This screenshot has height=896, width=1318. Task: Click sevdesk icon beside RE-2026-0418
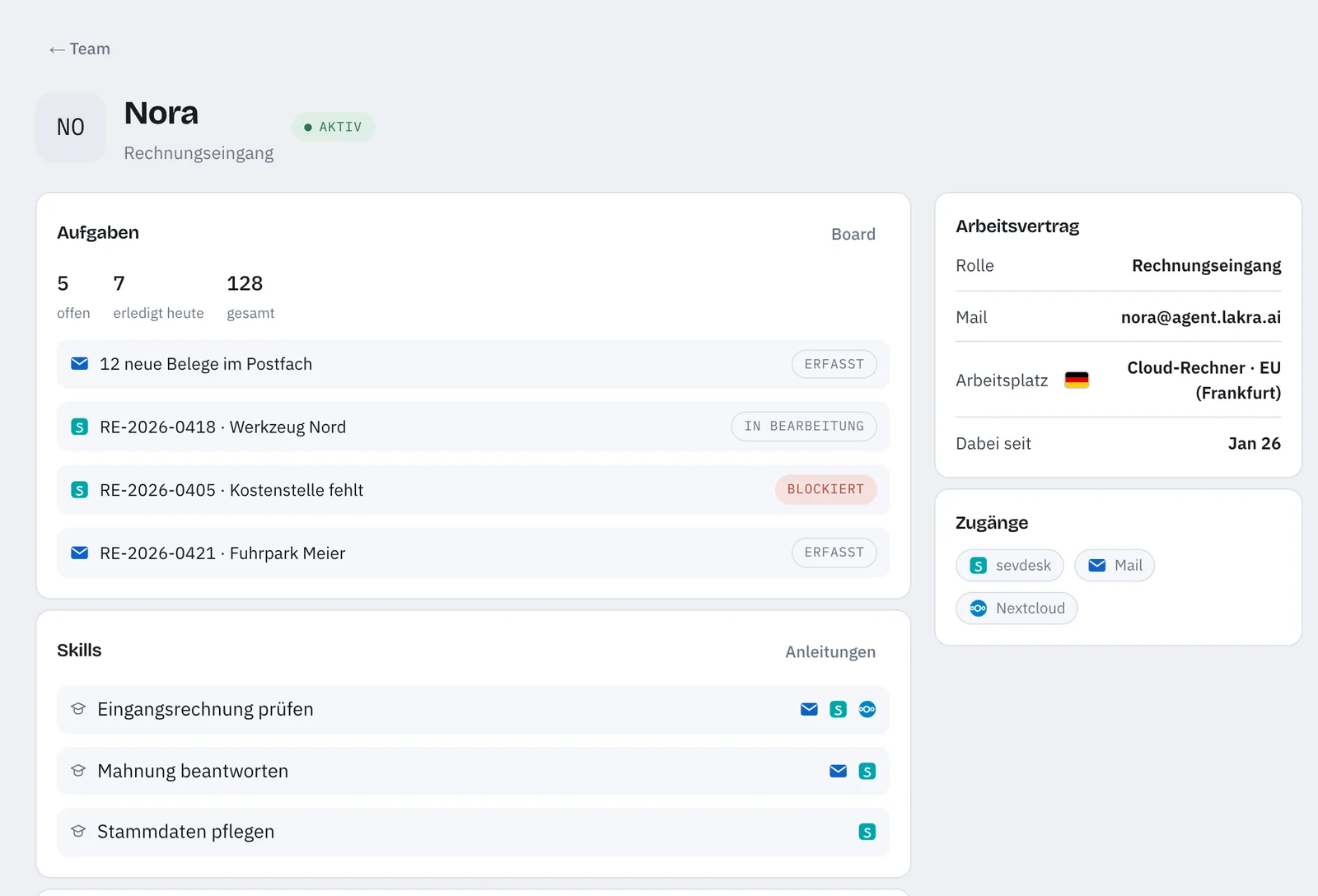(x=80, y=427)
